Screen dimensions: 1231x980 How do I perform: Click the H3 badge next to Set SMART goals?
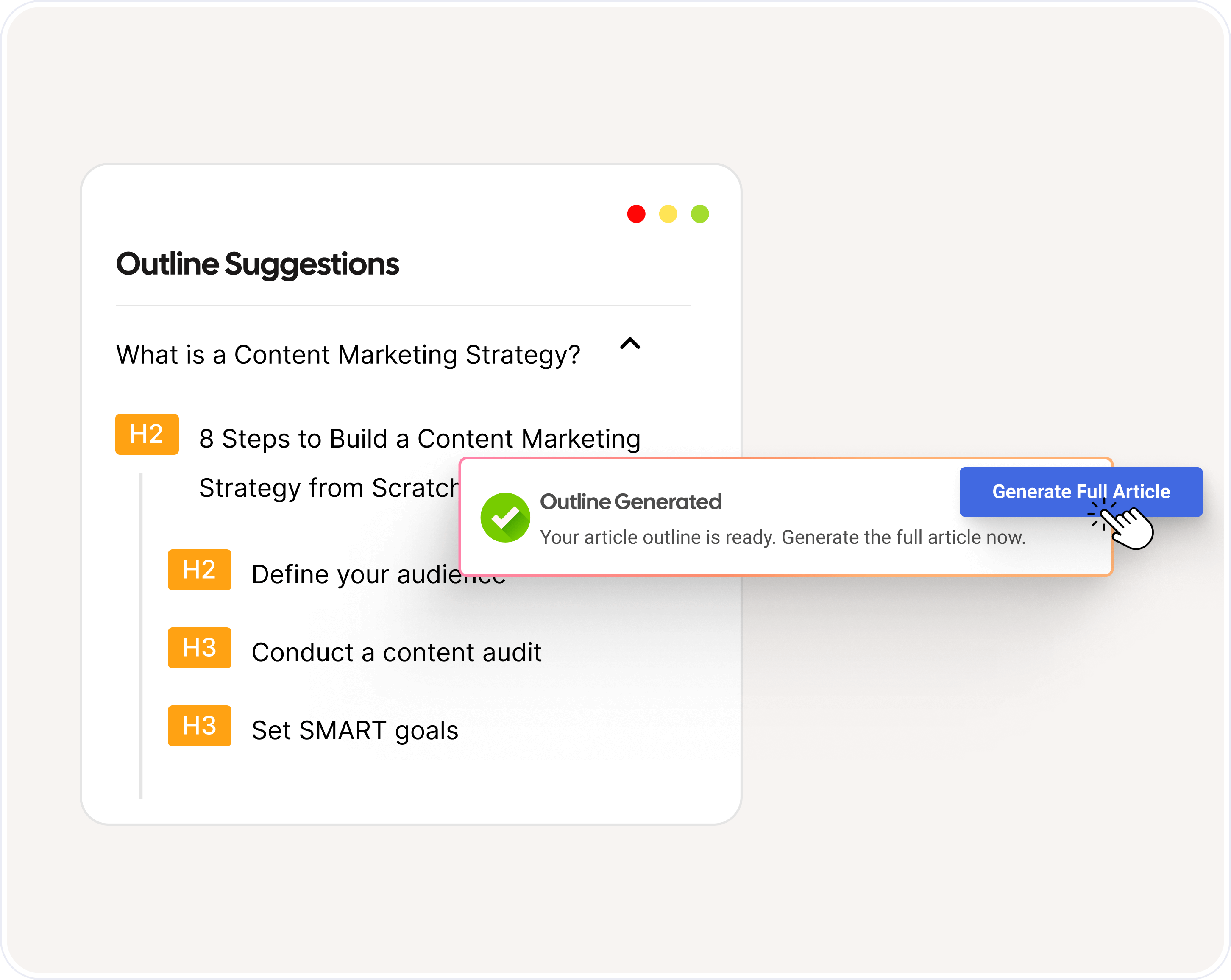199,726
